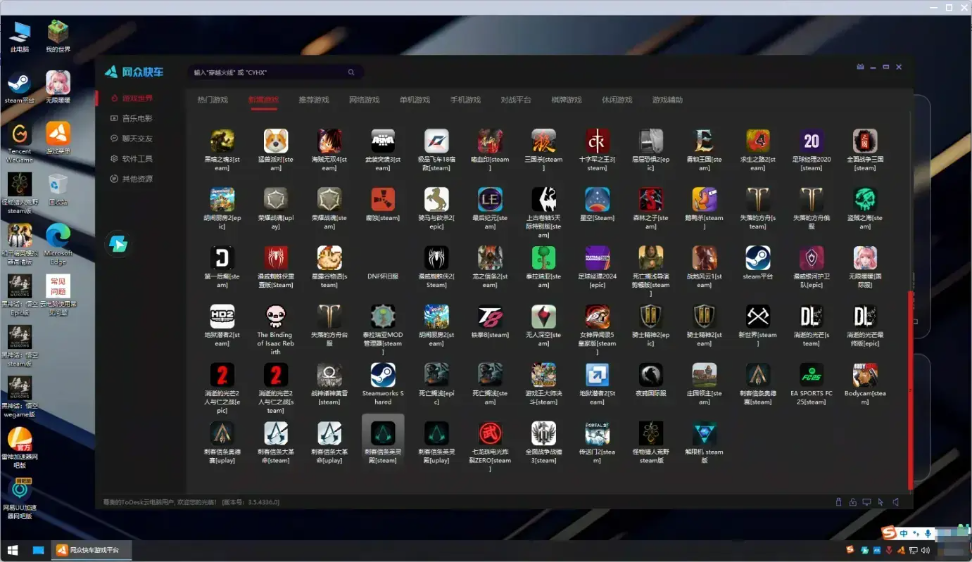Open the Skyrim dragon logo icon
Image resolution: width=972 pixels, height=562 pixels.
click(x=544, y=200)
